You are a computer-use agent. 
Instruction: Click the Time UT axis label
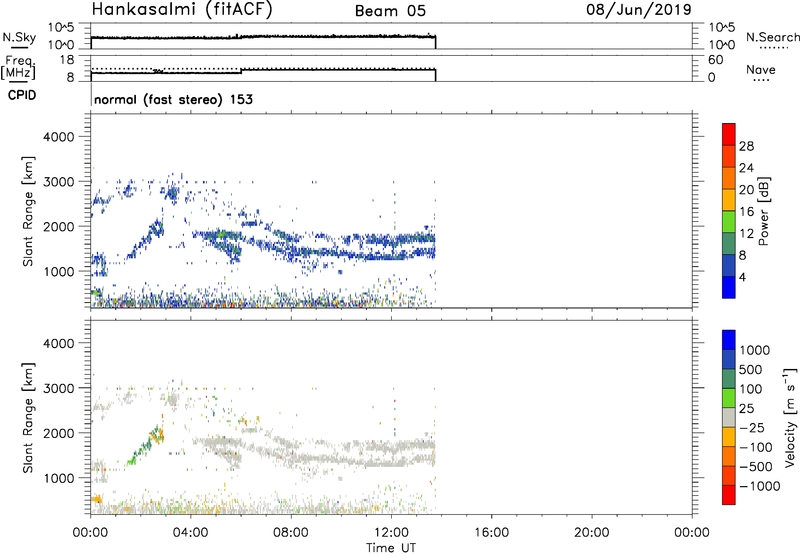(391, 547)
